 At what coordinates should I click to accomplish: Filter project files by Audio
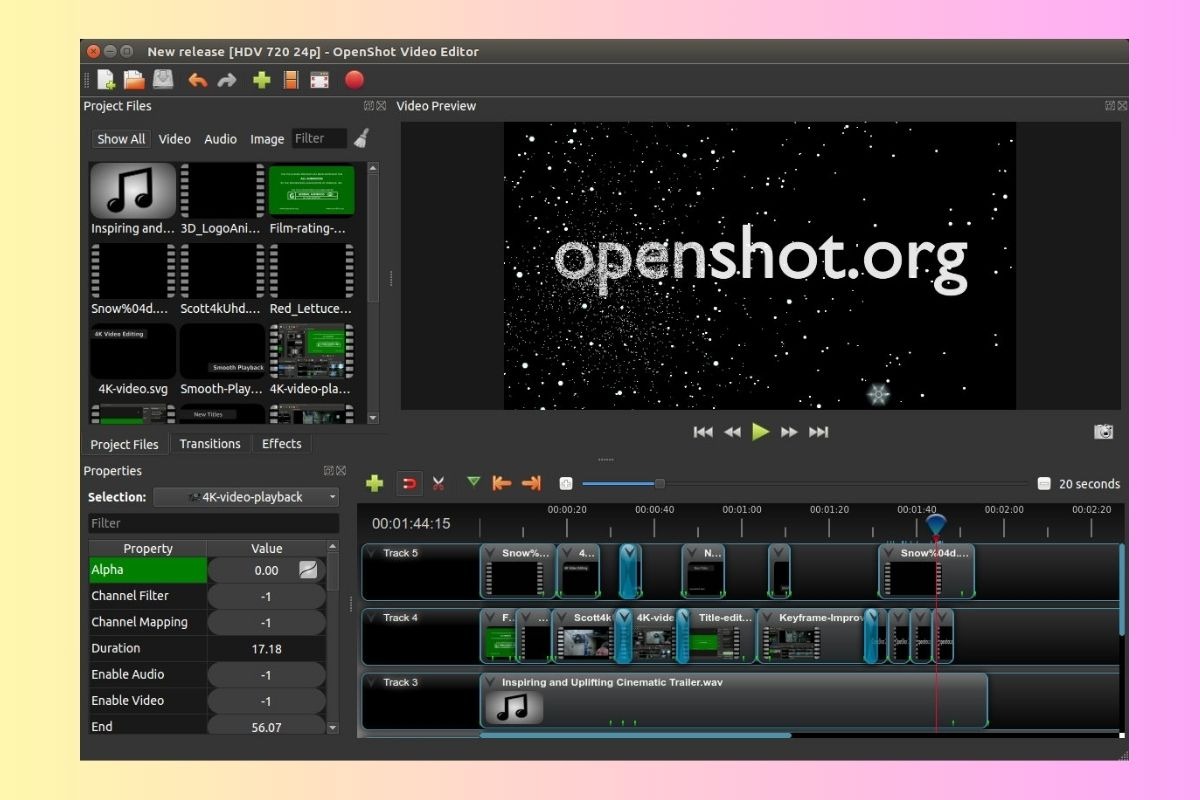click(221, 139)
